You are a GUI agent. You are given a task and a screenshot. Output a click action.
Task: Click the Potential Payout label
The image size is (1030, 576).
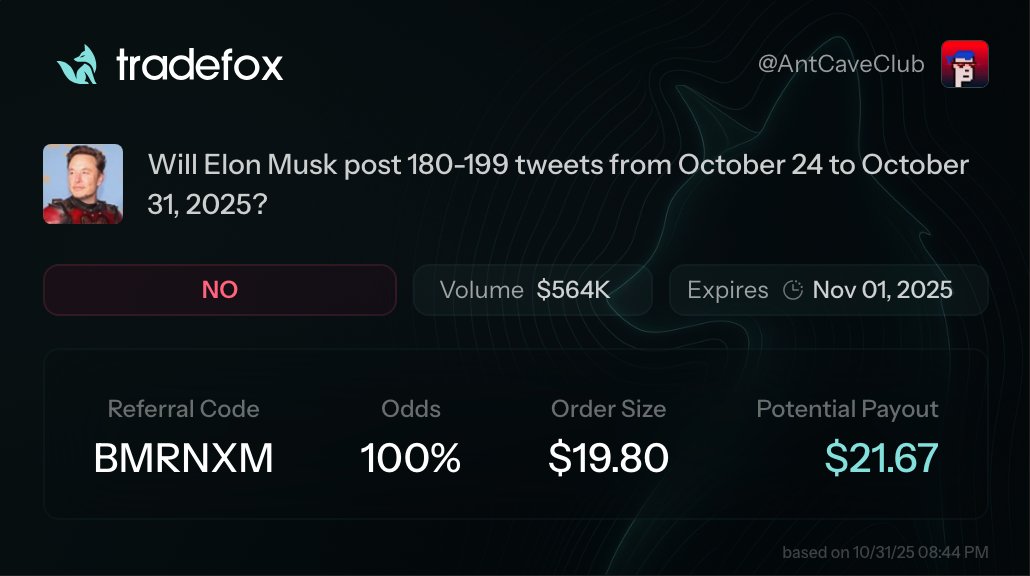[x=847, y=409]
